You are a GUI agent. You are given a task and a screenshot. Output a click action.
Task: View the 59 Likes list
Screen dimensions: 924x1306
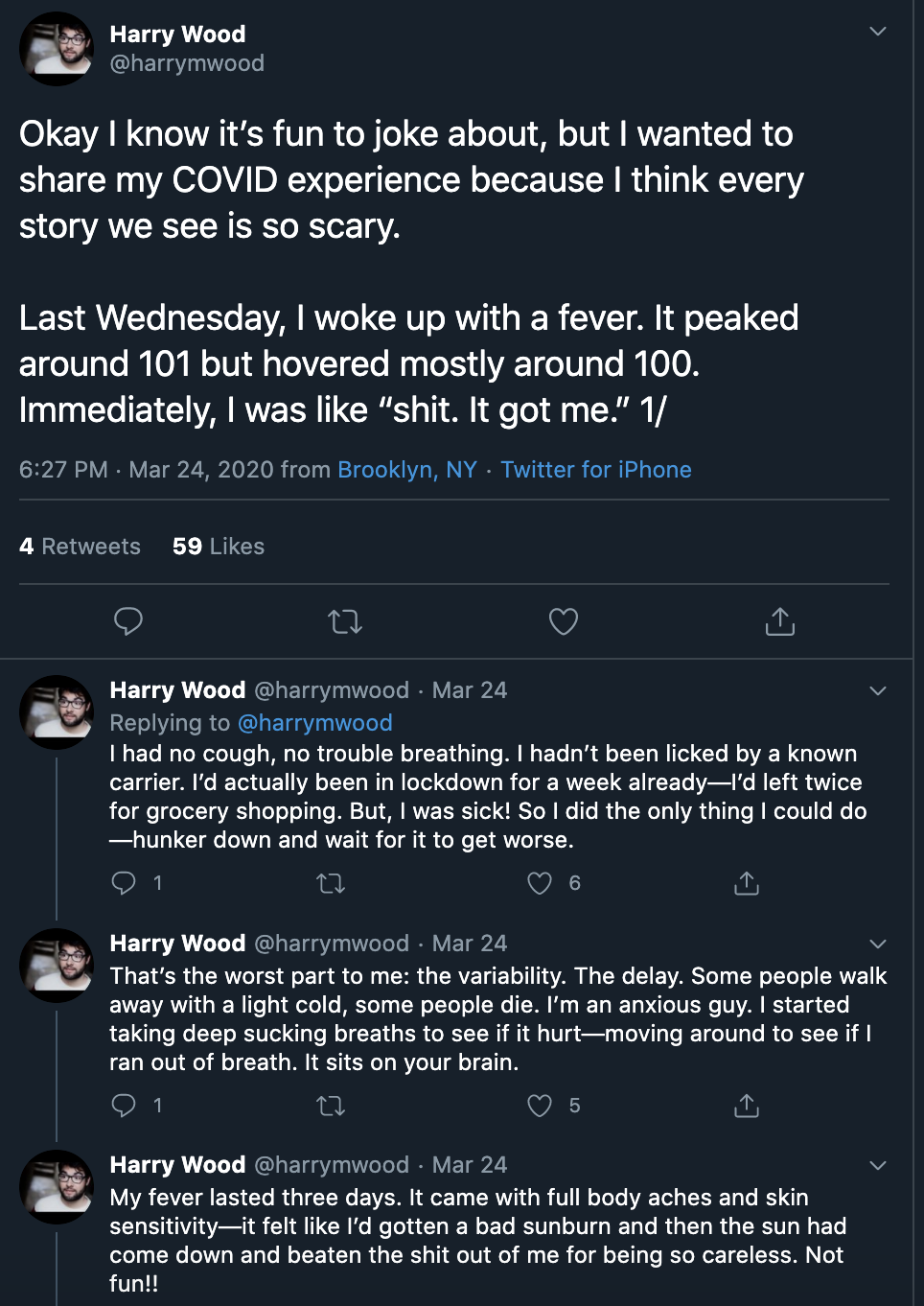219,547
